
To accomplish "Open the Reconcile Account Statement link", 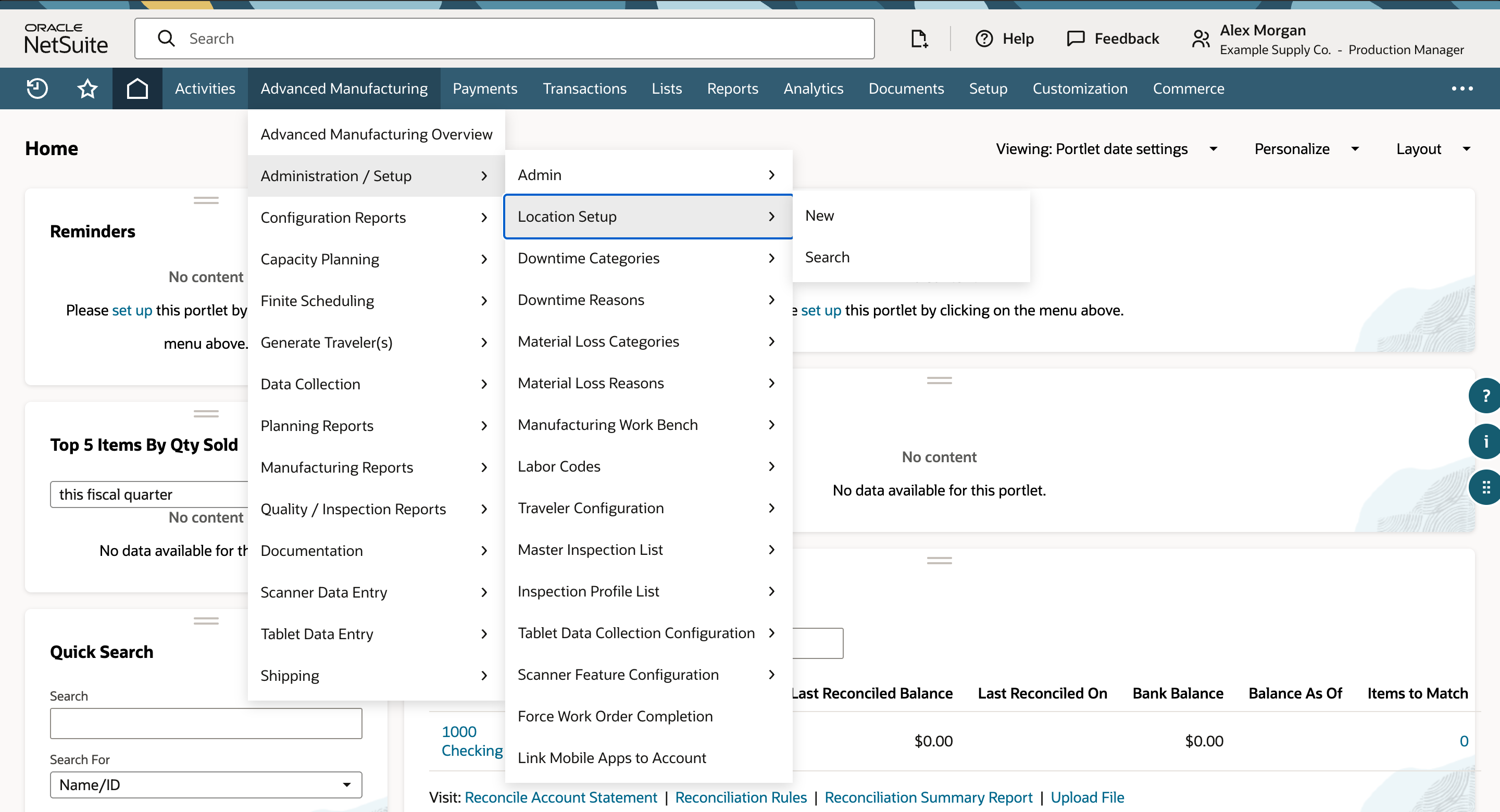I will (x=560, y=797).
